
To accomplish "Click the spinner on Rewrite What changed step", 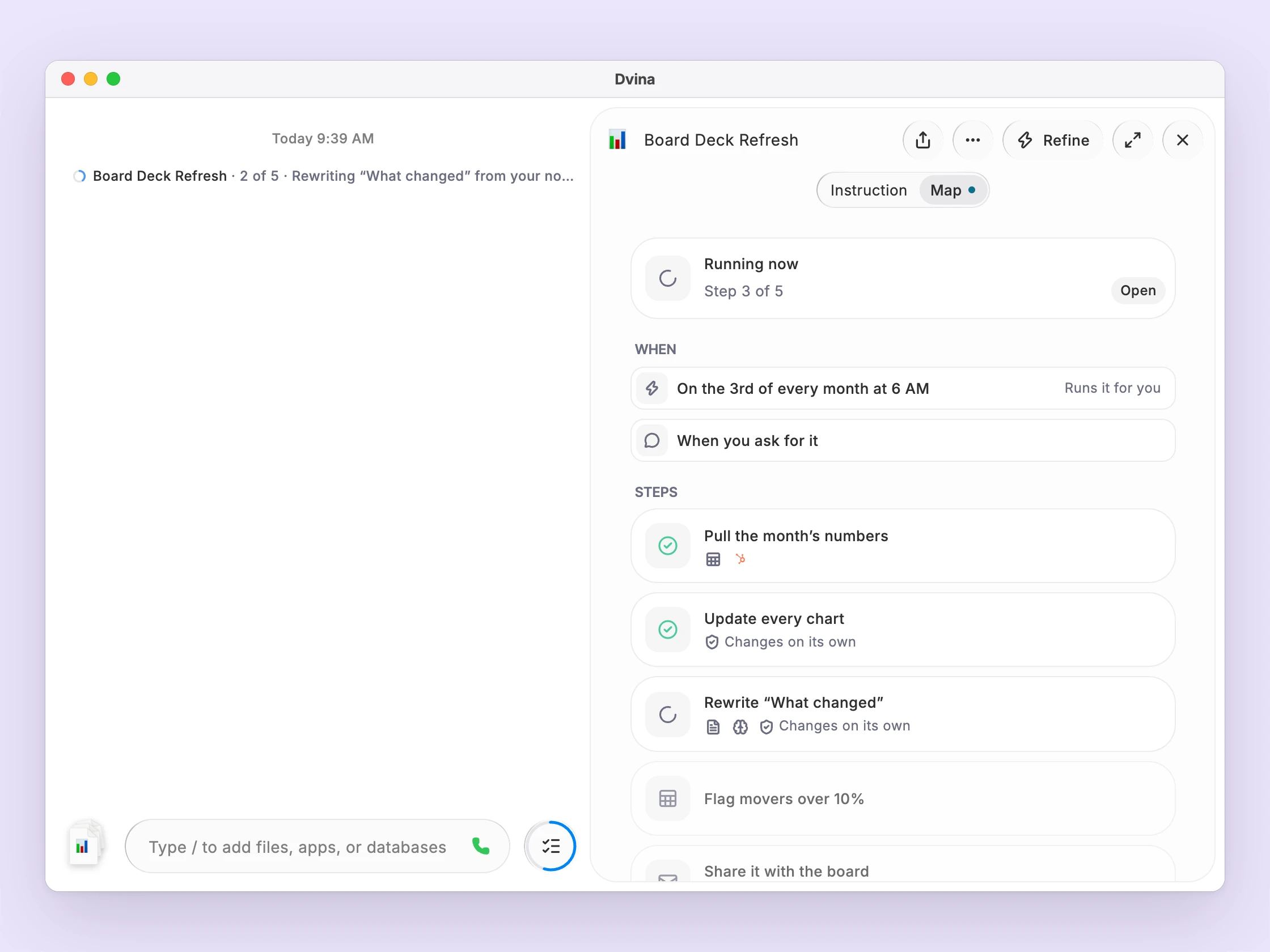I will (667, 715).
